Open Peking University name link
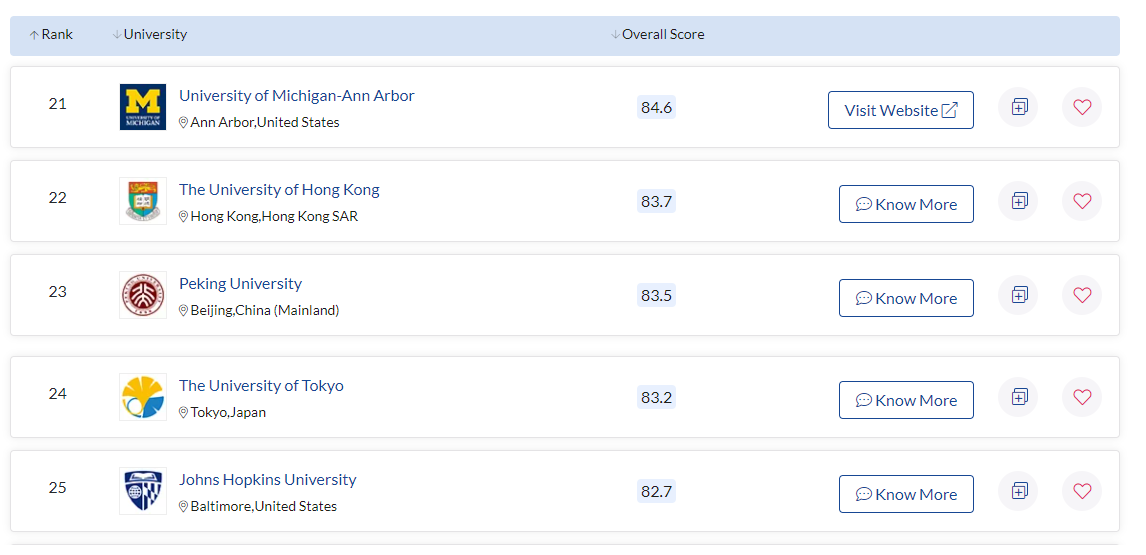 [x=240, y=284]
